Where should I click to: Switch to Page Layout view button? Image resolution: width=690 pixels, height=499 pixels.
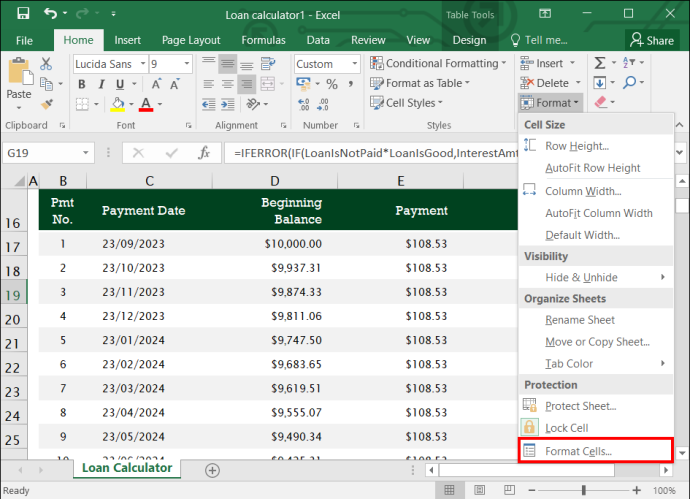(x=479, y=490)
